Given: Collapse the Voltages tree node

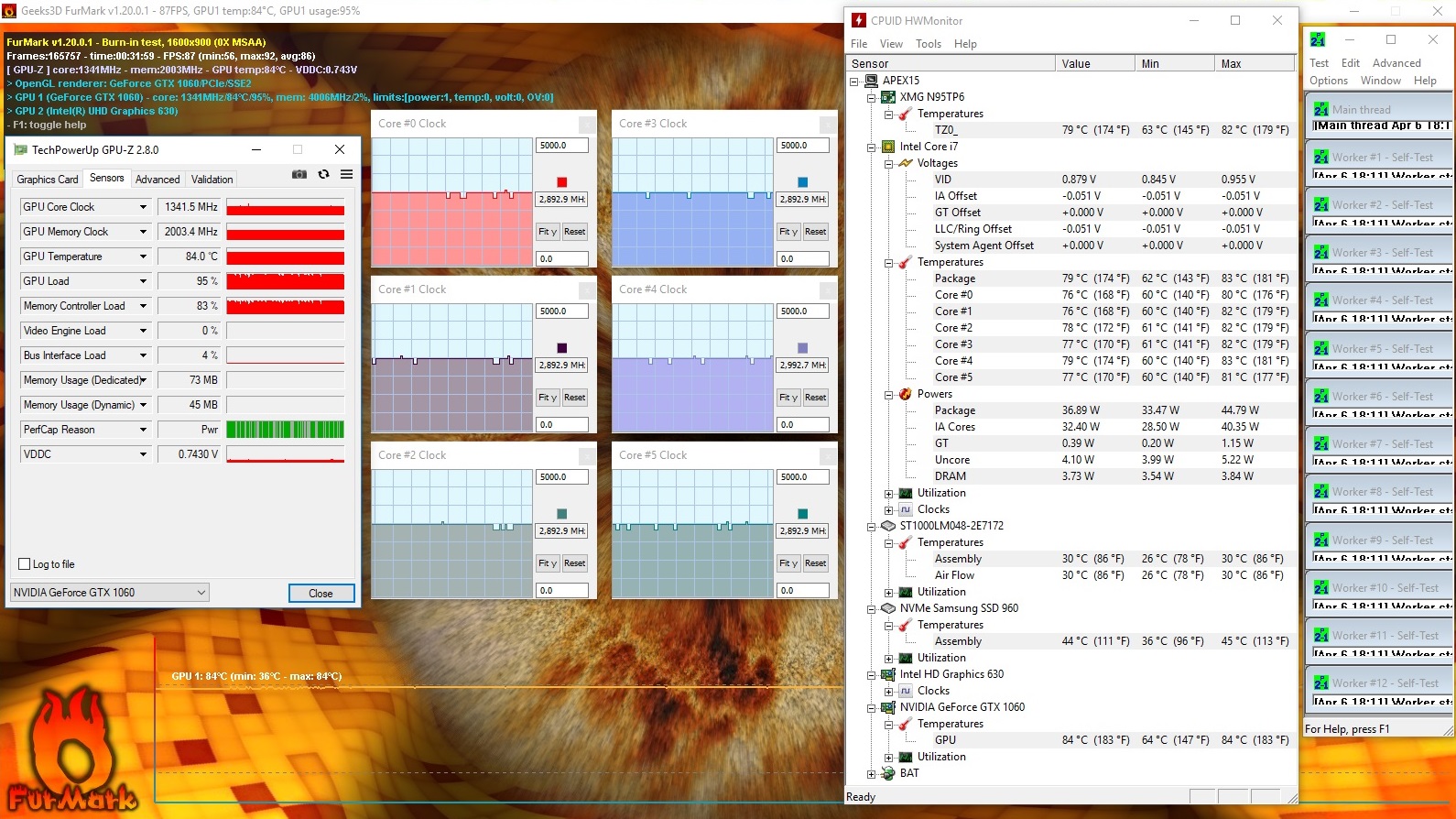Looking at the screenshot, I should point(888,163).
